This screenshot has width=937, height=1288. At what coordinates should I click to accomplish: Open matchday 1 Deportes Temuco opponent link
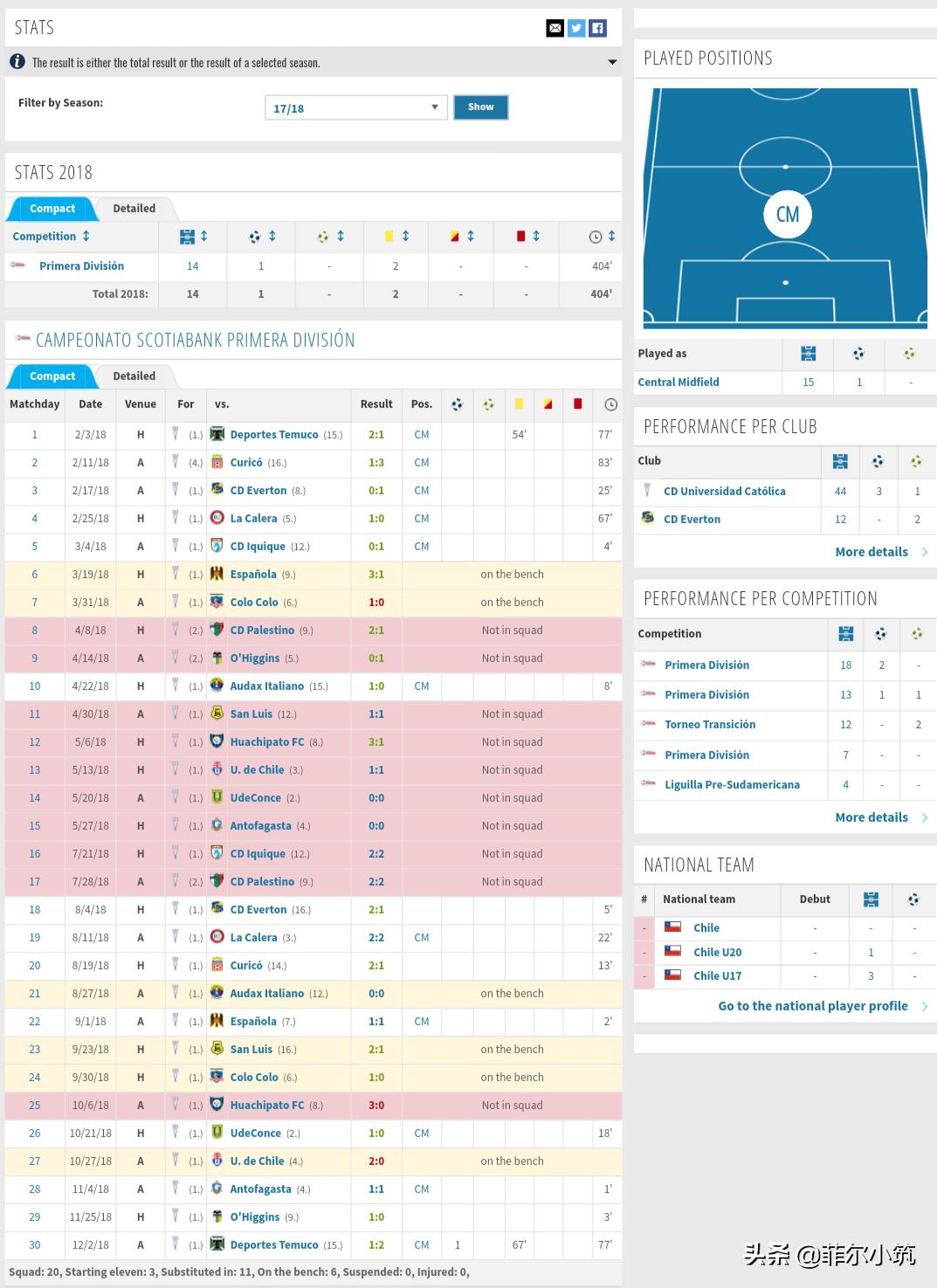tap(274, 434)
